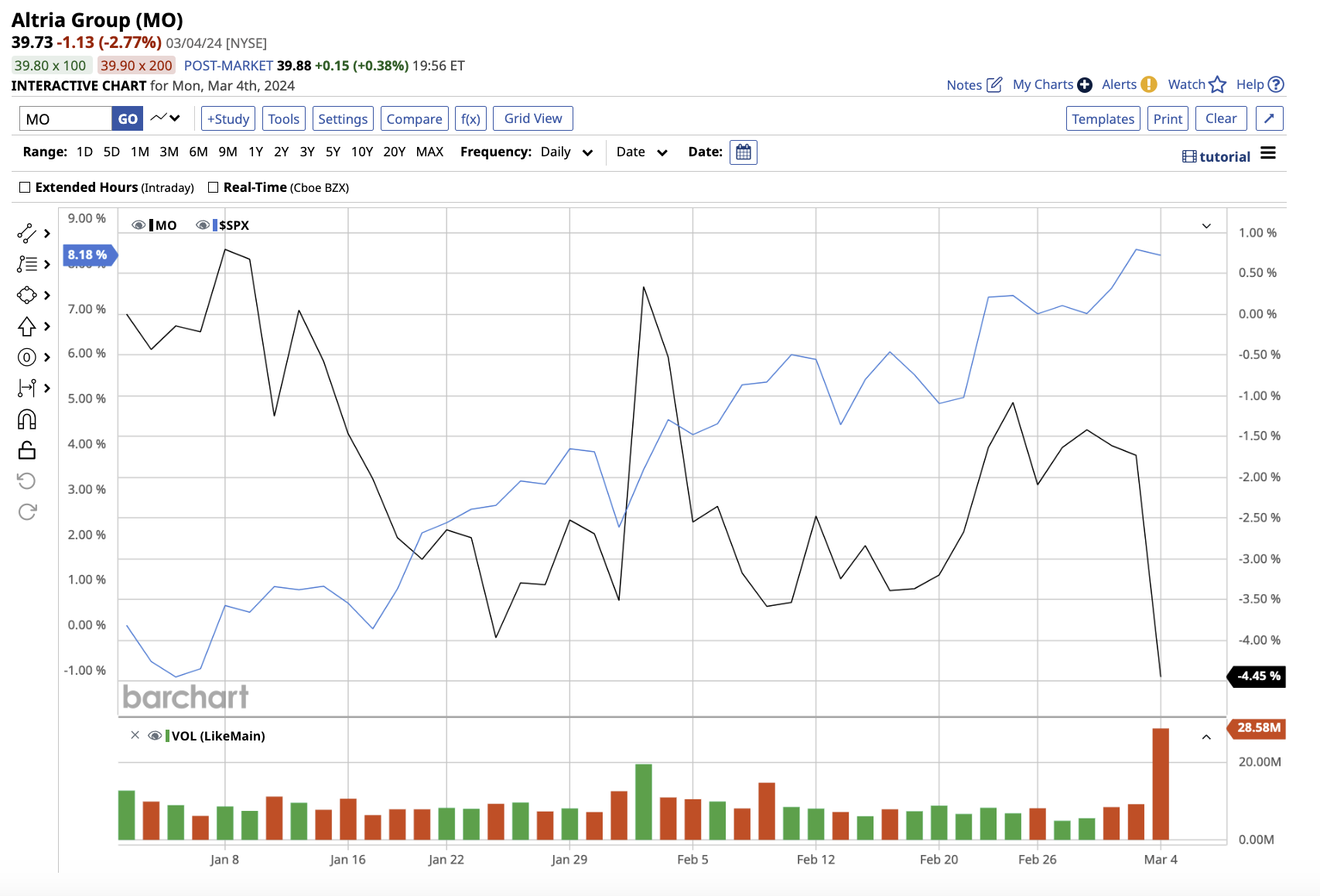The image size is (1320, 896).
Task: Set range to 1Y
Action: click(x=255, y=152)
